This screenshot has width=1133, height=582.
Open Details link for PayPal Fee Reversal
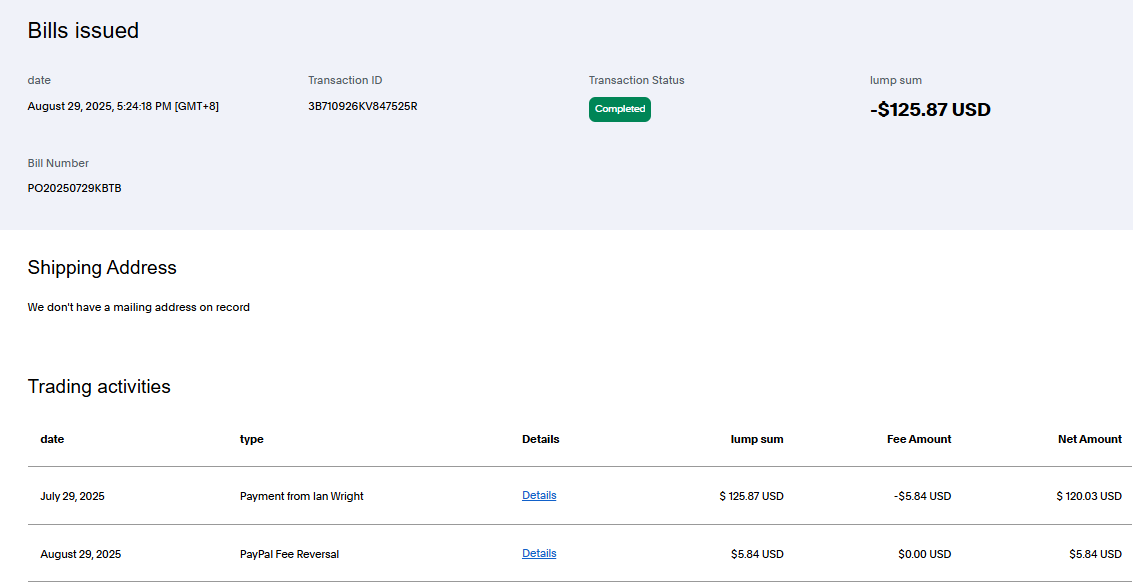539,553
